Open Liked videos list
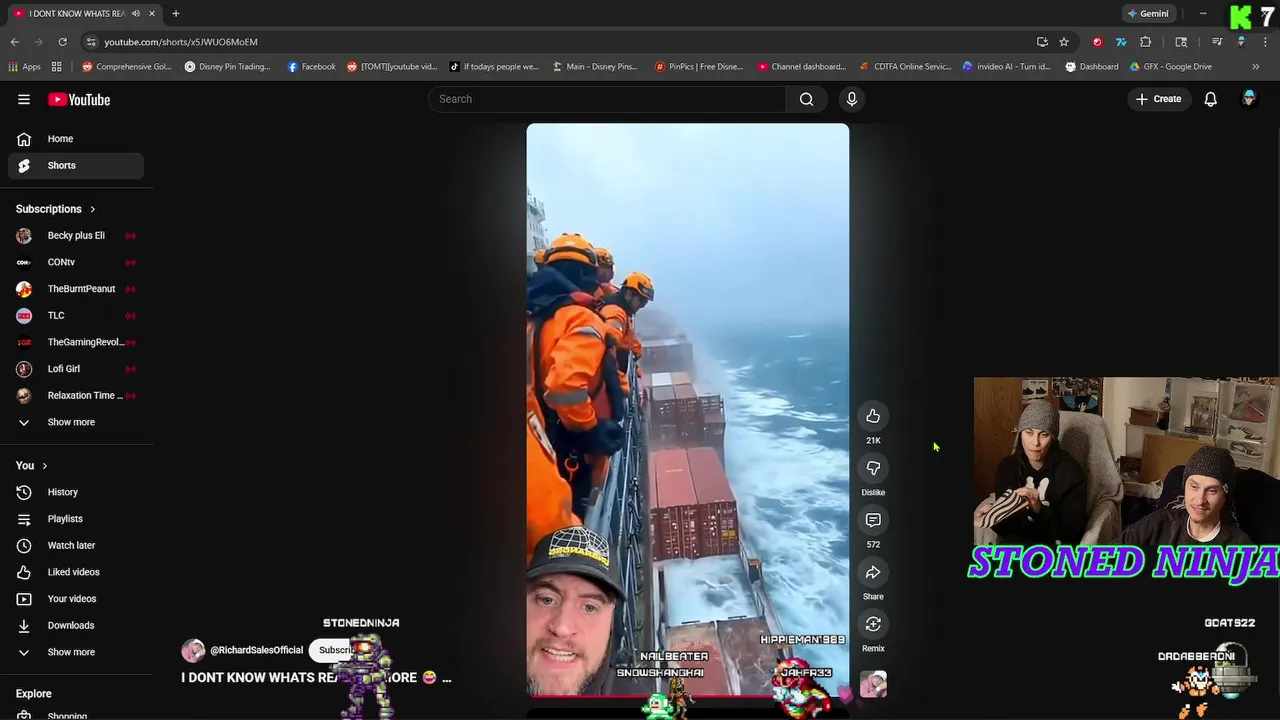 click(x=76, y=572)
